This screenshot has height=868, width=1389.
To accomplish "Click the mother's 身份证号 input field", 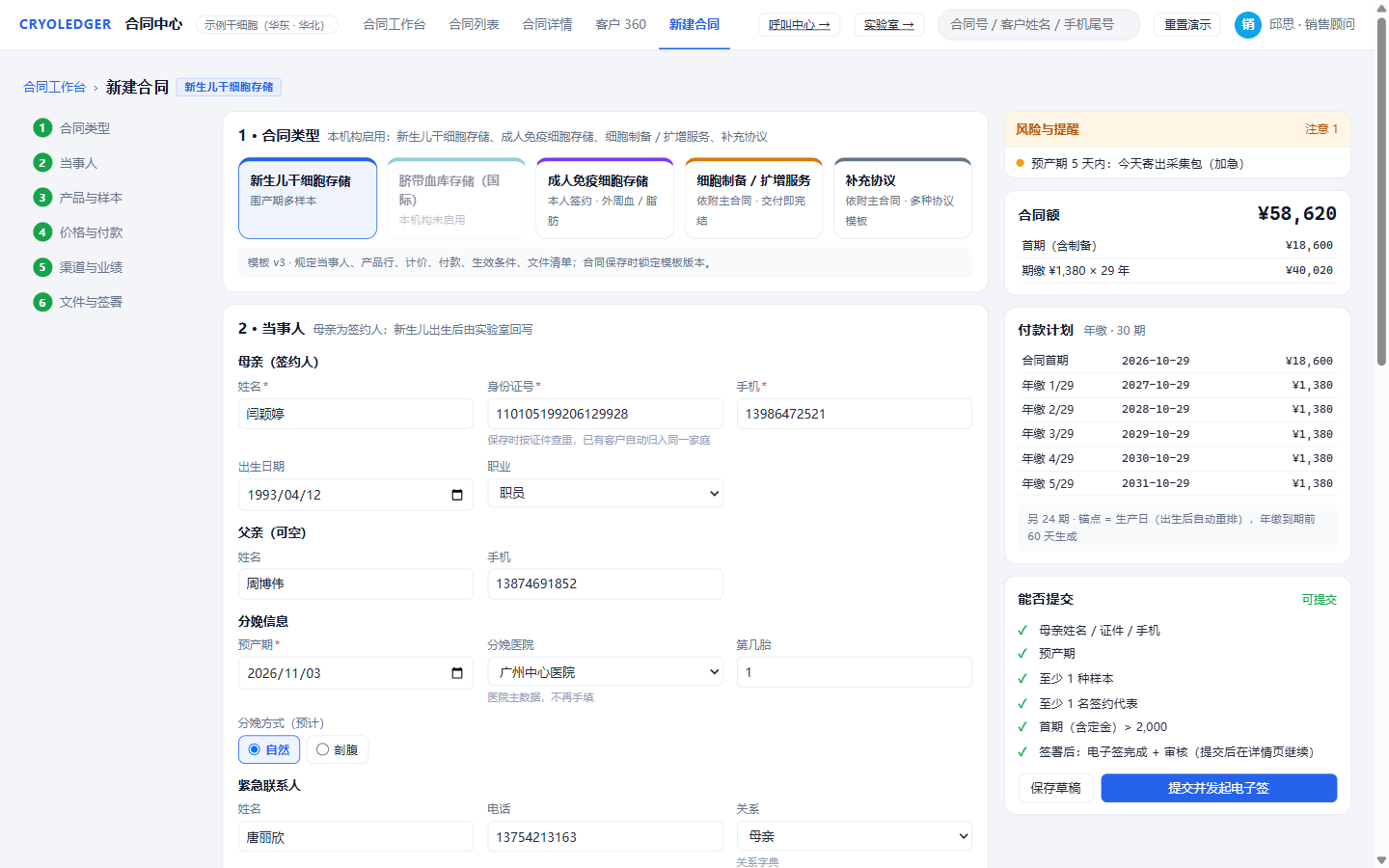I will (x=605, y=414).
